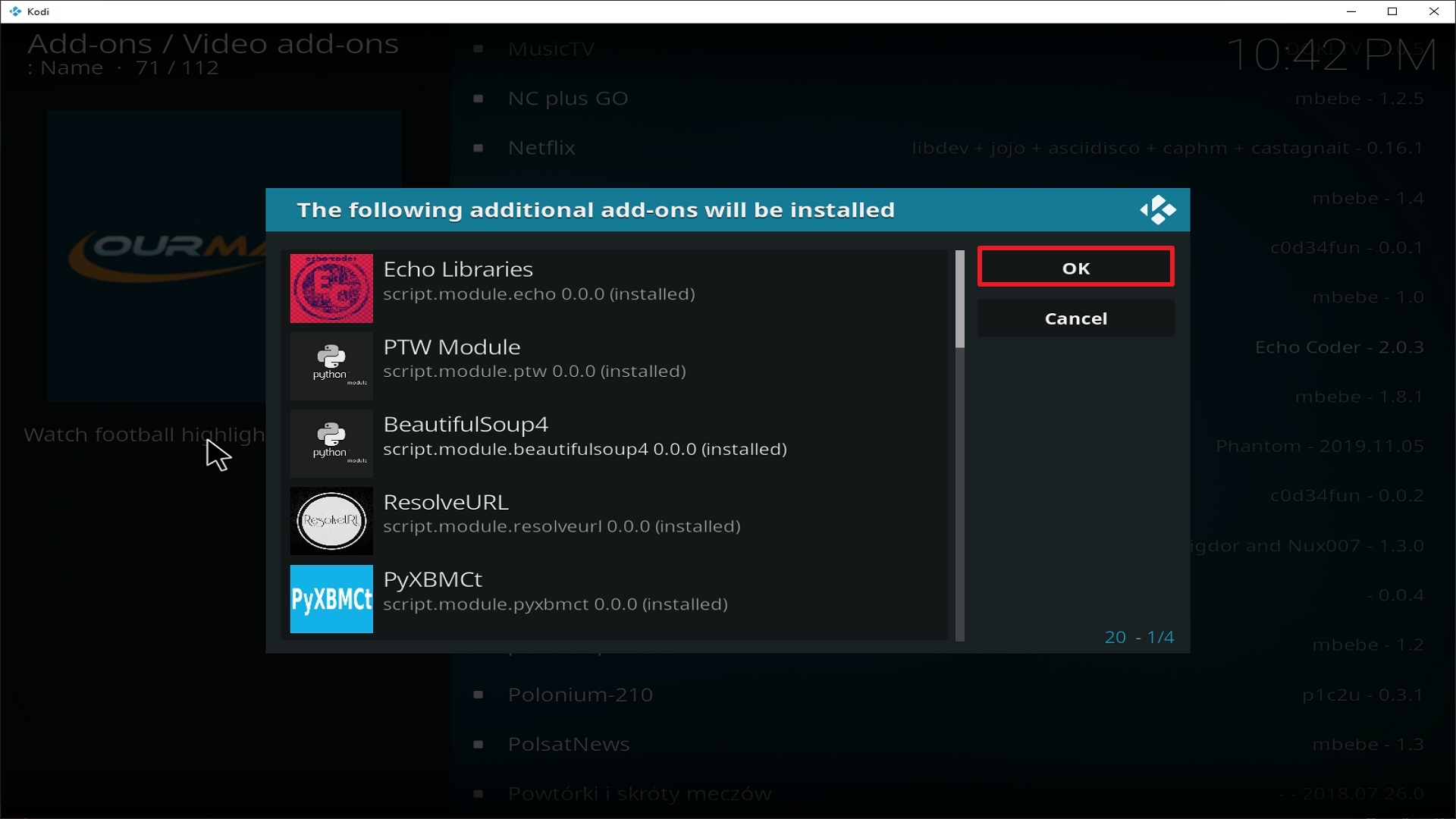Select the Echo Libraries icon
Image resolution: width=1456 pixels, height=819 pixels.
point(331,288)
